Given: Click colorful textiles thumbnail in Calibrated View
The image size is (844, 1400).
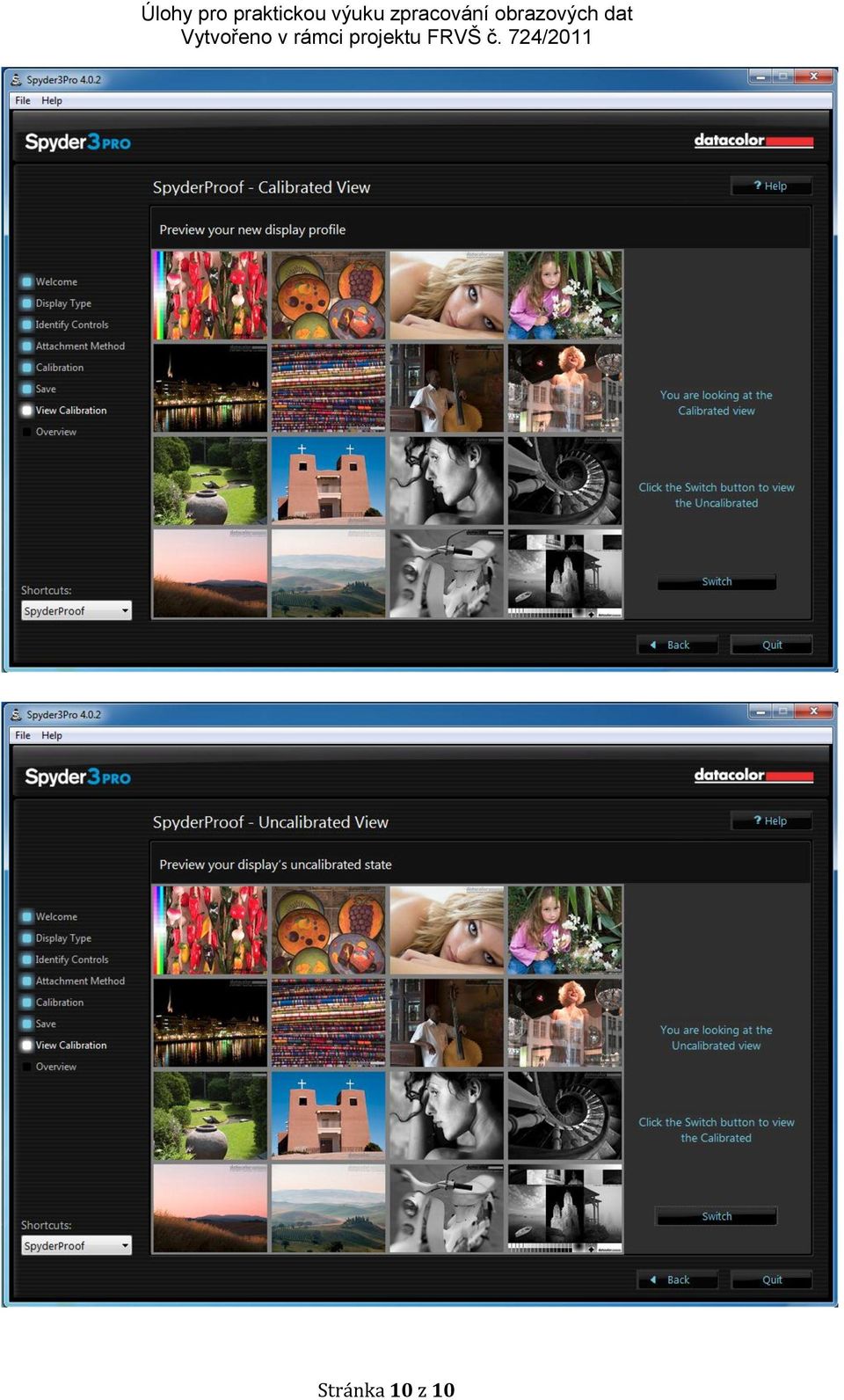Looking at the screenshot, I should (328, 388).
